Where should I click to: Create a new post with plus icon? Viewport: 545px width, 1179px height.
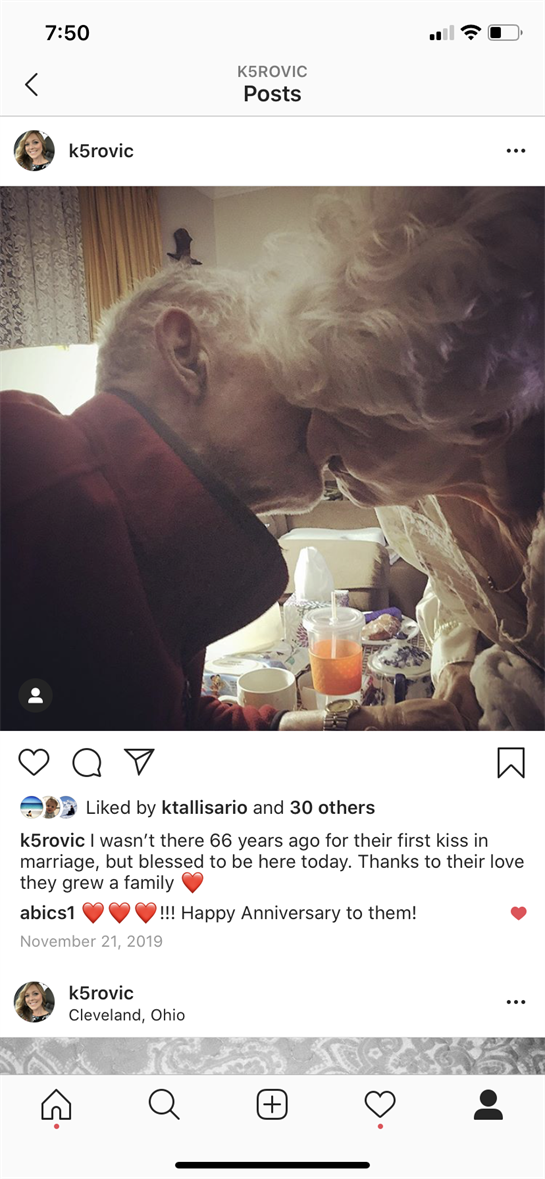point(272,1105)
